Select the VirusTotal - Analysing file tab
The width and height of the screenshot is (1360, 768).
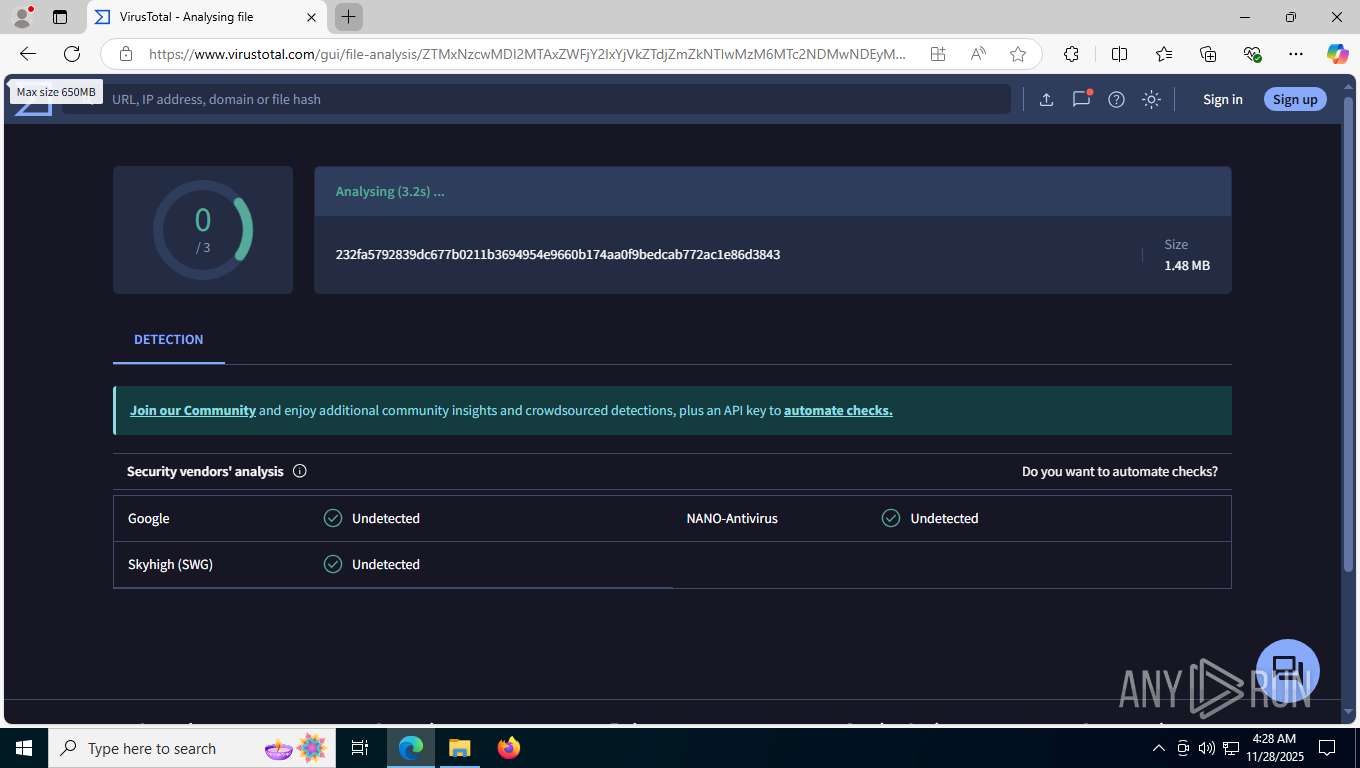pyautogui.click(x=207, y=17)
